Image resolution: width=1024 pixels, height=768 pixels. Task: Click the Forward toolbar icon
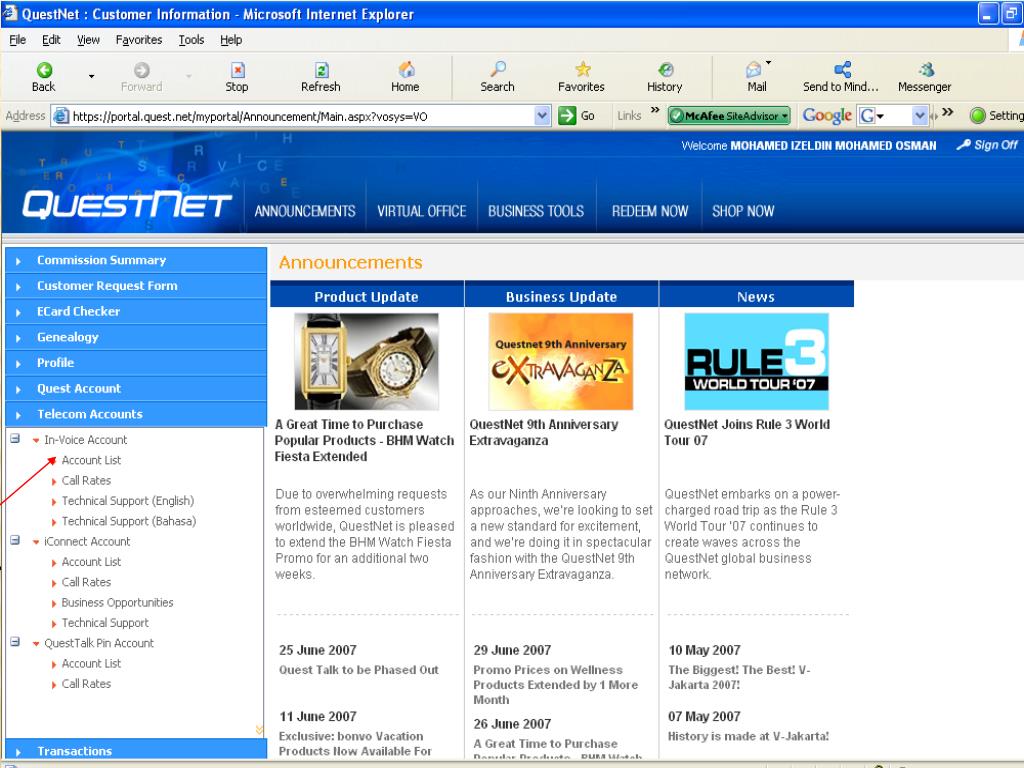click(141, 70)
